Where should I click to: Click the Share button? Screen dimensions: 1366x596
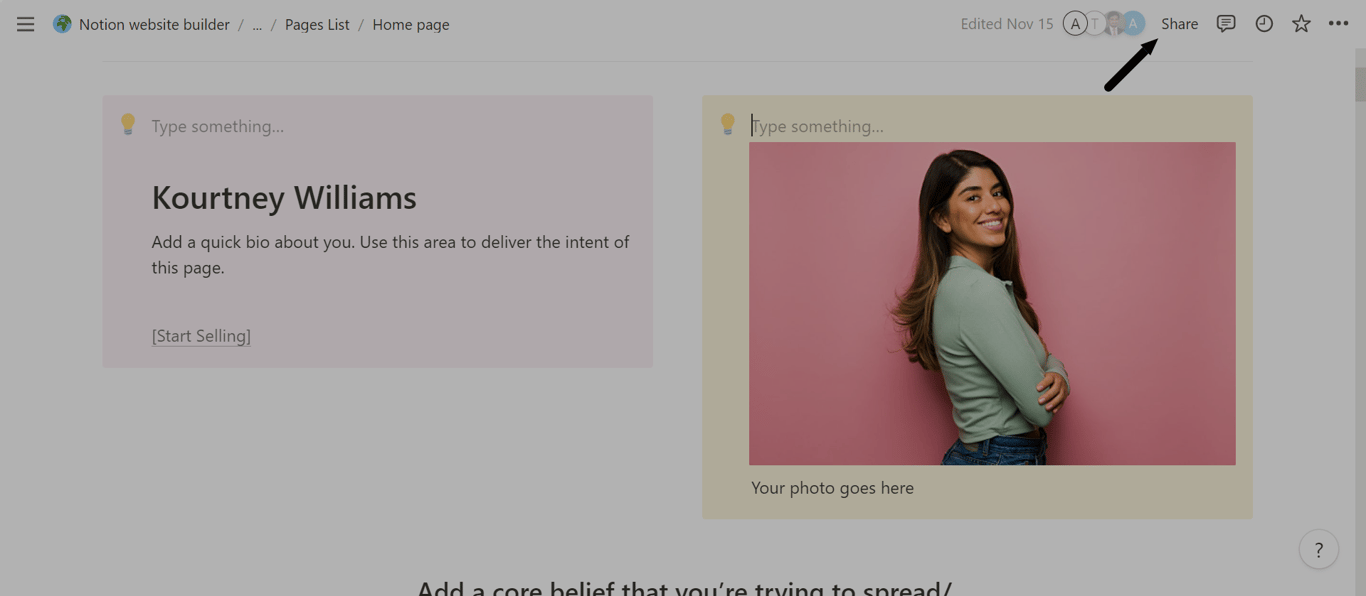[1179, 23]
